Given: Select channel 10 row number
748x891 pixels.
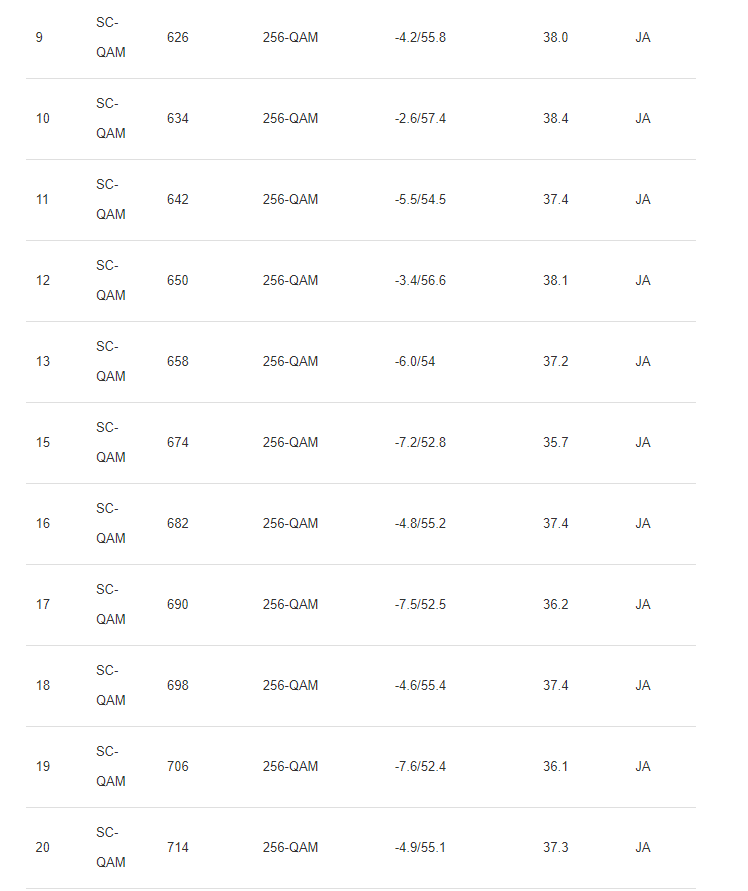Looking at the screenshot, I should coord(43,118).
